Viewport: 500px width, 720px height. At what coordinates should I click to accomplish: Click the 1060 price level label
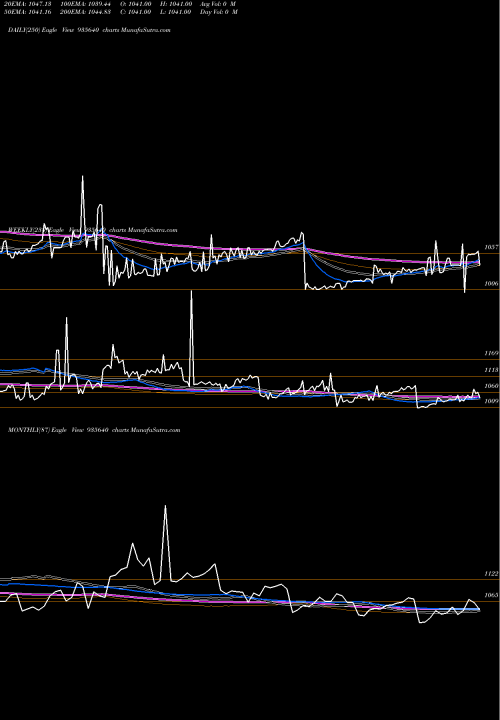[x=491, y=386]
